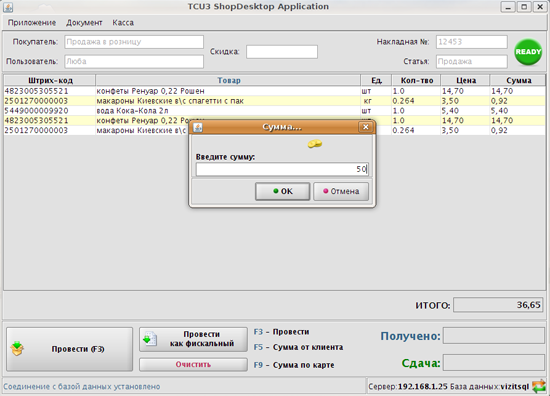The image size is (550, 396).
Task: Focus the Введите сумму input field
Action: (282, 169)
